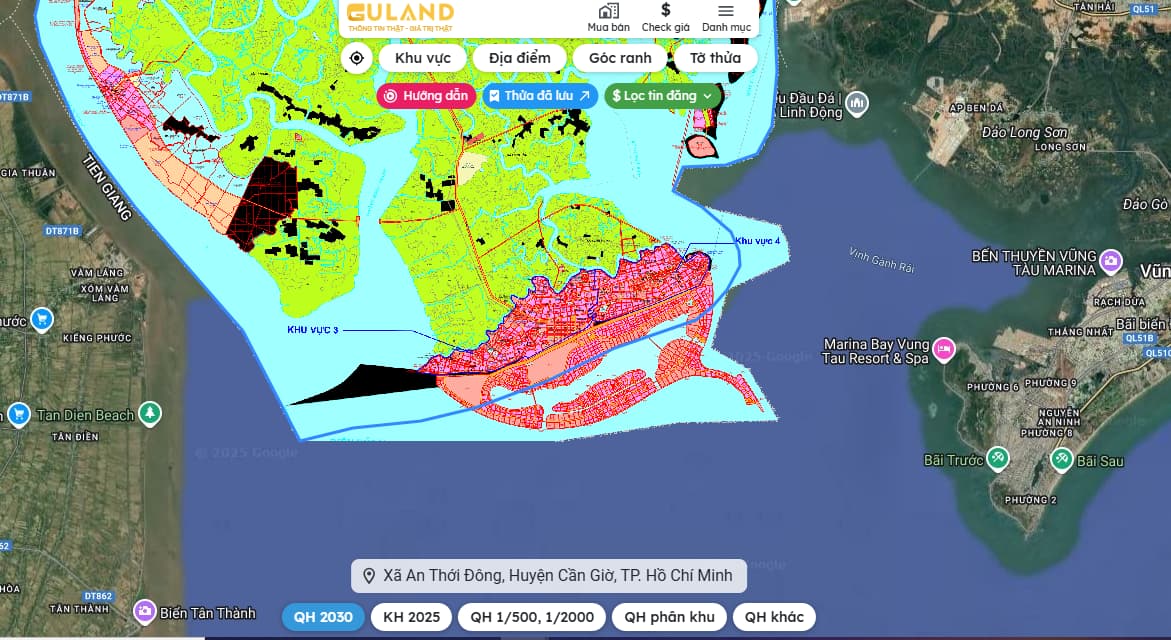This screenshot has width=1171, height=640.
Task: Click the TÂN ĐIỀN place label
Action: click(75, 437)
